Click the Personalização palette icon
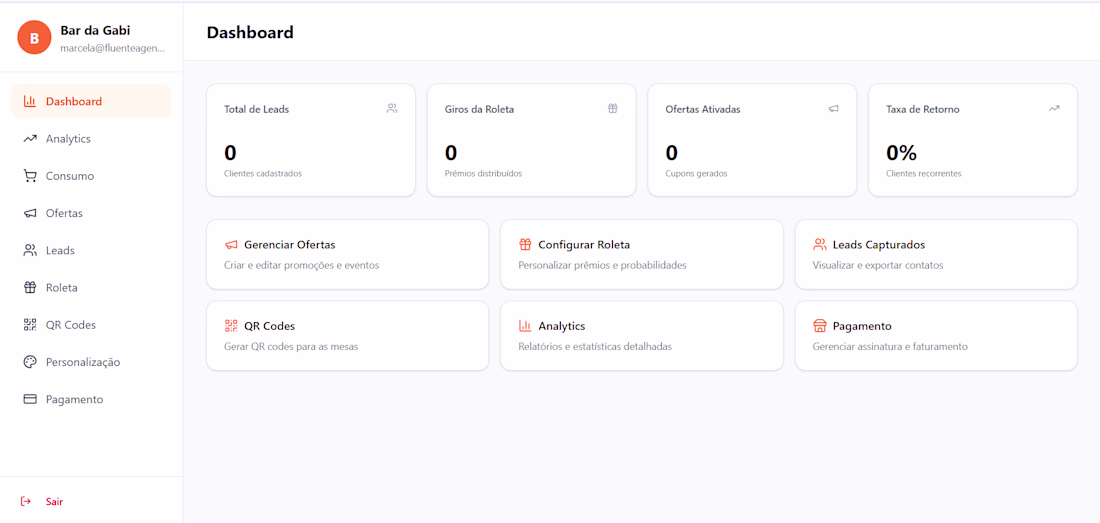Viewport: 1100px width, 523px height. pyautogui.click(x=29, y=362)
